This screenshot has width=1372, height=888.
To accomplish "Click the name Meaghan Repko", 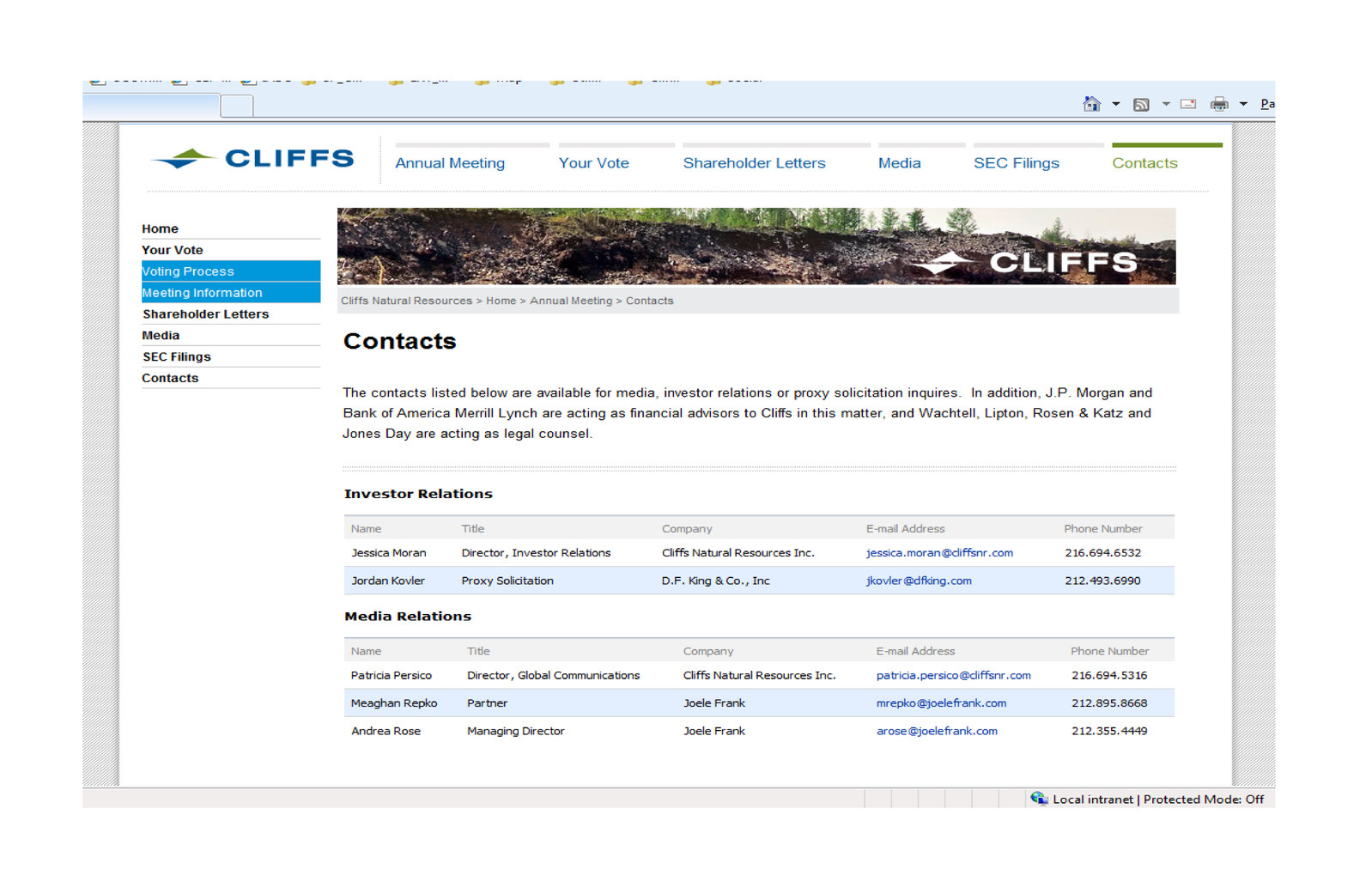I will point(394,703).
